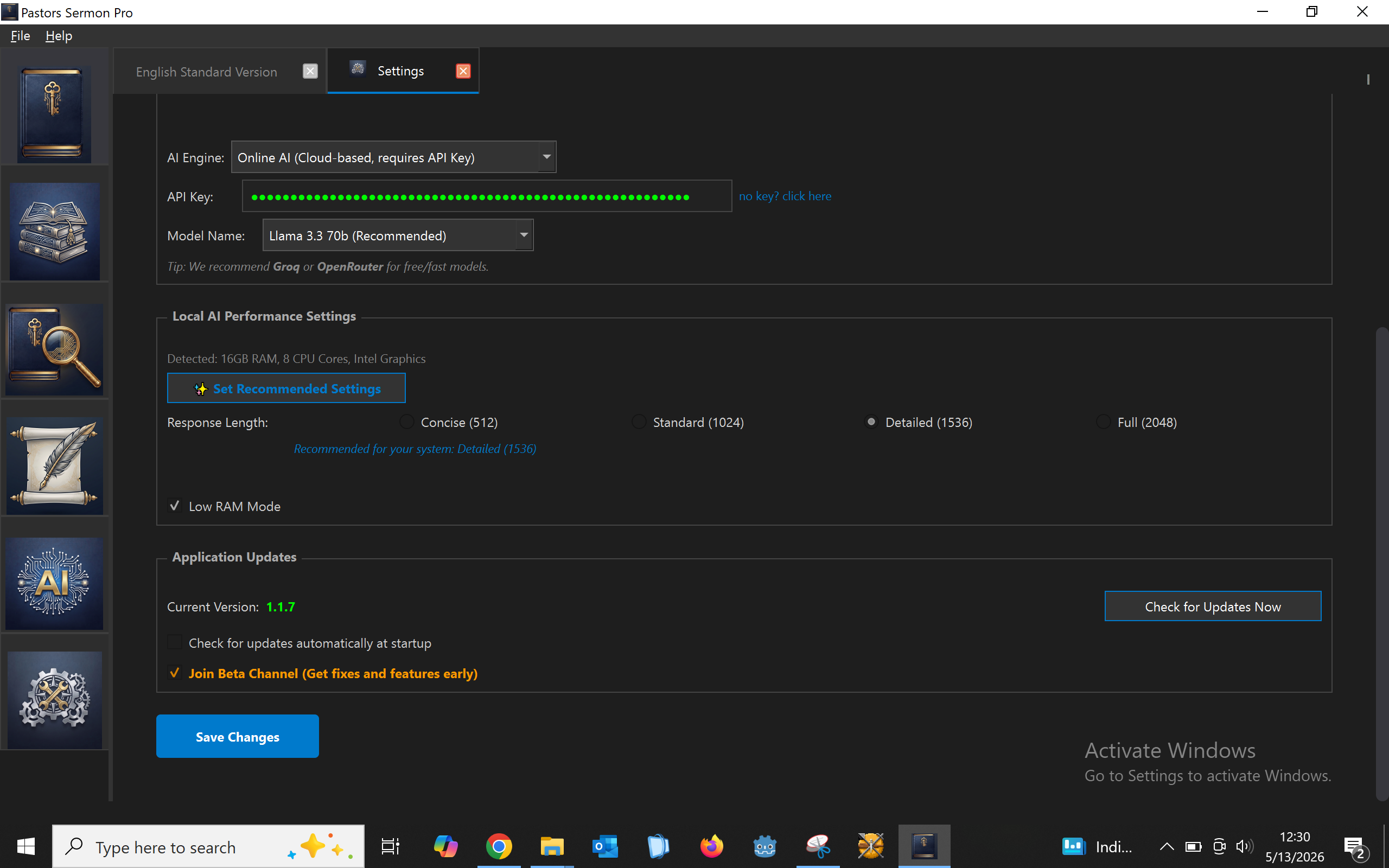
Task: Open the AI circuit sidebar icon
Action: coord(54,583)
